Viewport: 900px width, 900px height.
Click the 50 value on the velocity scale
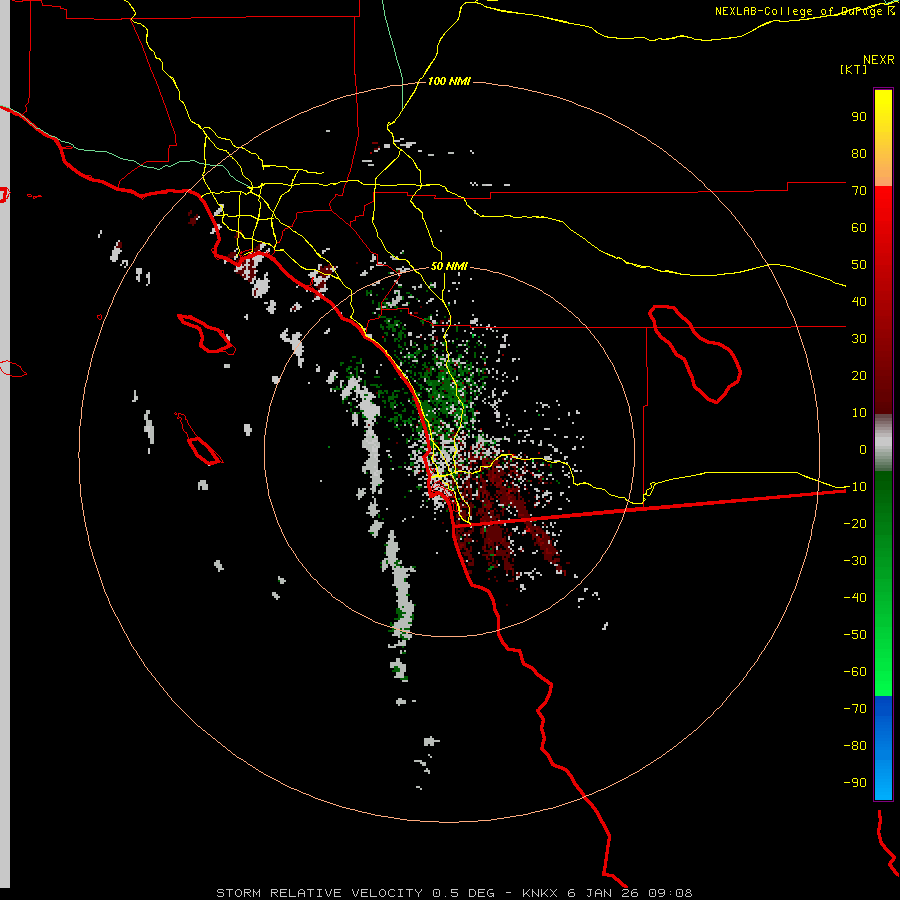click(x=859, y=265)
